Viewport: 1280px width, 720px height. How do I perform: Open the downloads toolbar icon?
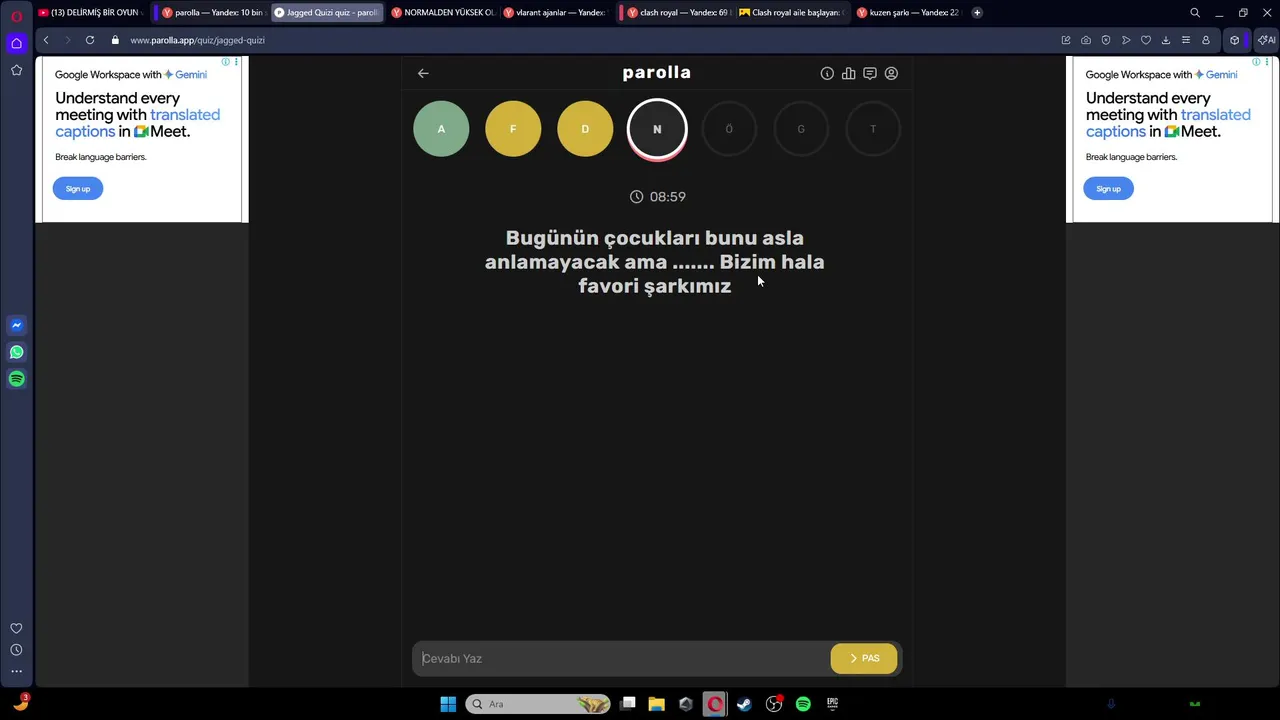point(1166,40)
